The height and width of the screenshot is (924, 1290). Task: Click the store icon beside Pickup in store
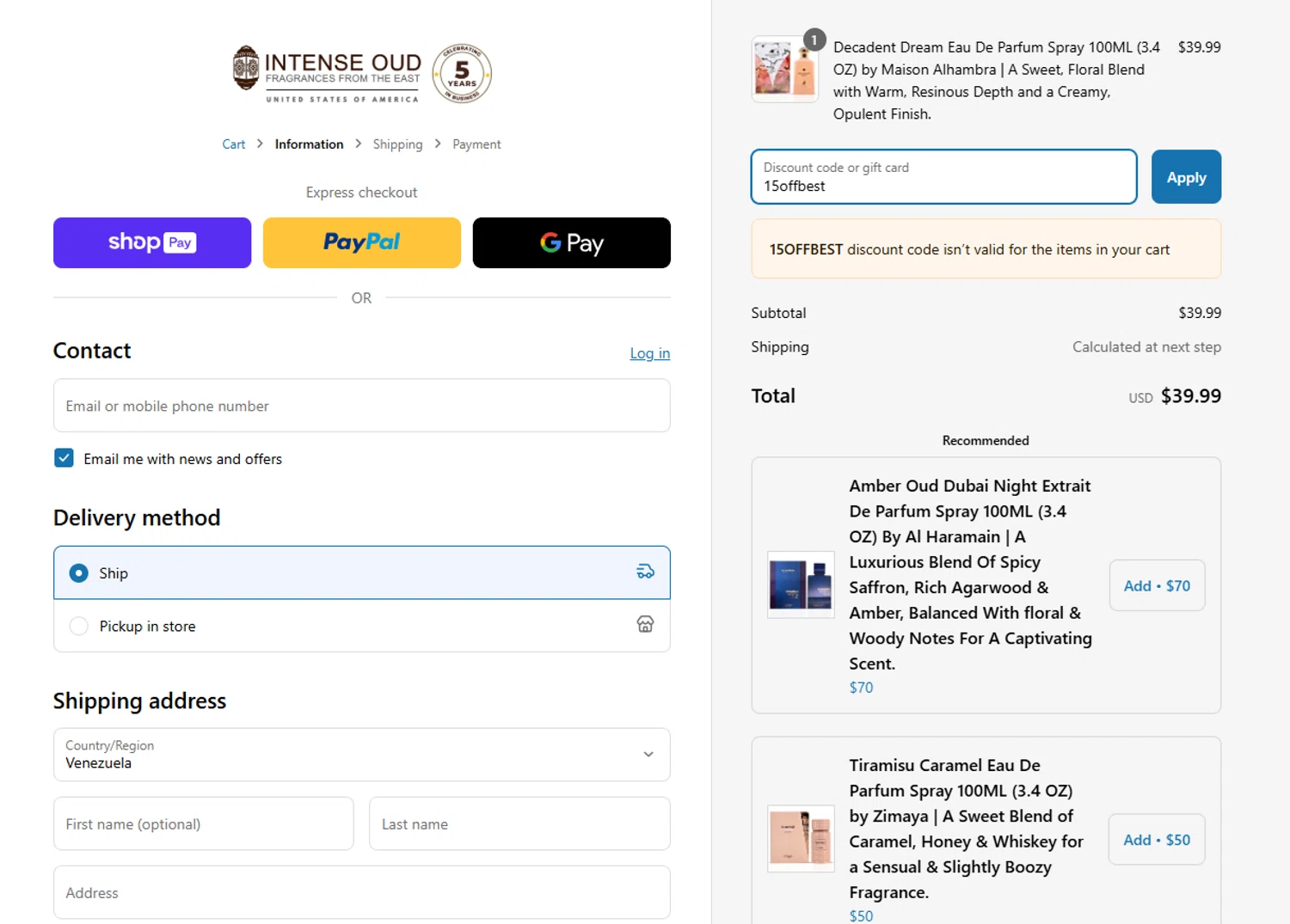tap(645, 625)
